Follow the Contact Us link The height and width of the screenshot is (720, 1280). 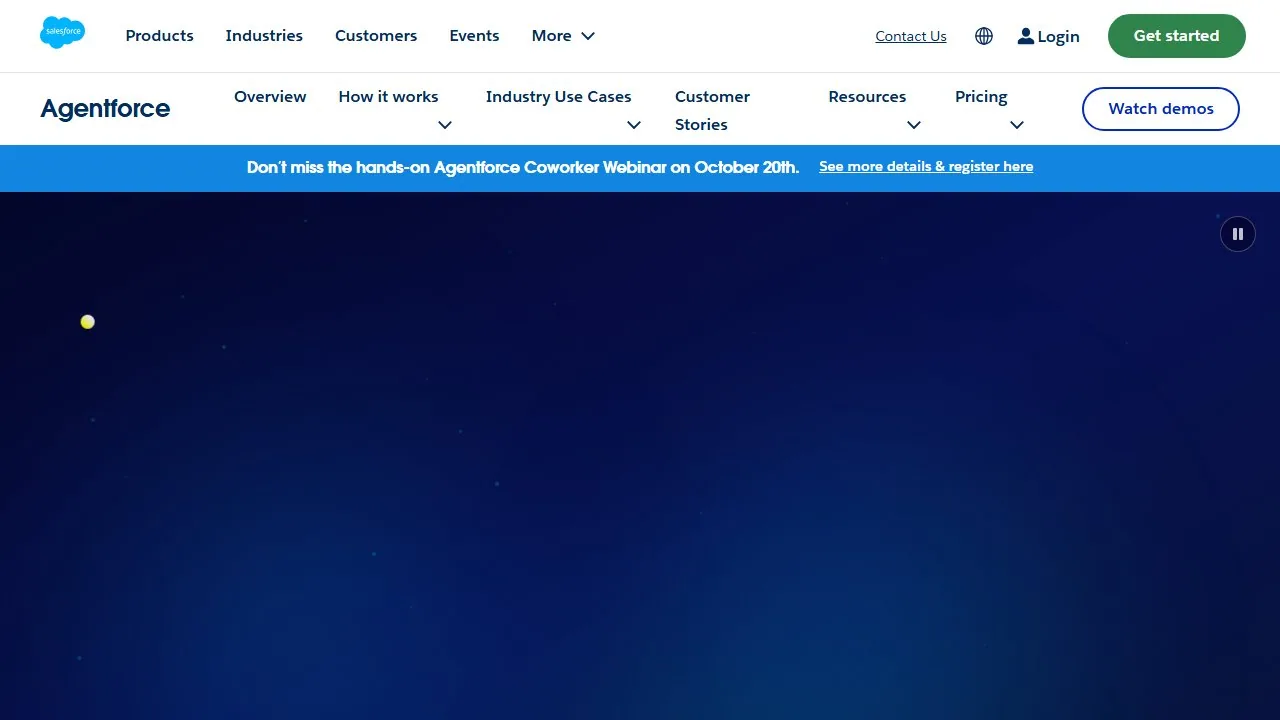click(x=911, y=36)
